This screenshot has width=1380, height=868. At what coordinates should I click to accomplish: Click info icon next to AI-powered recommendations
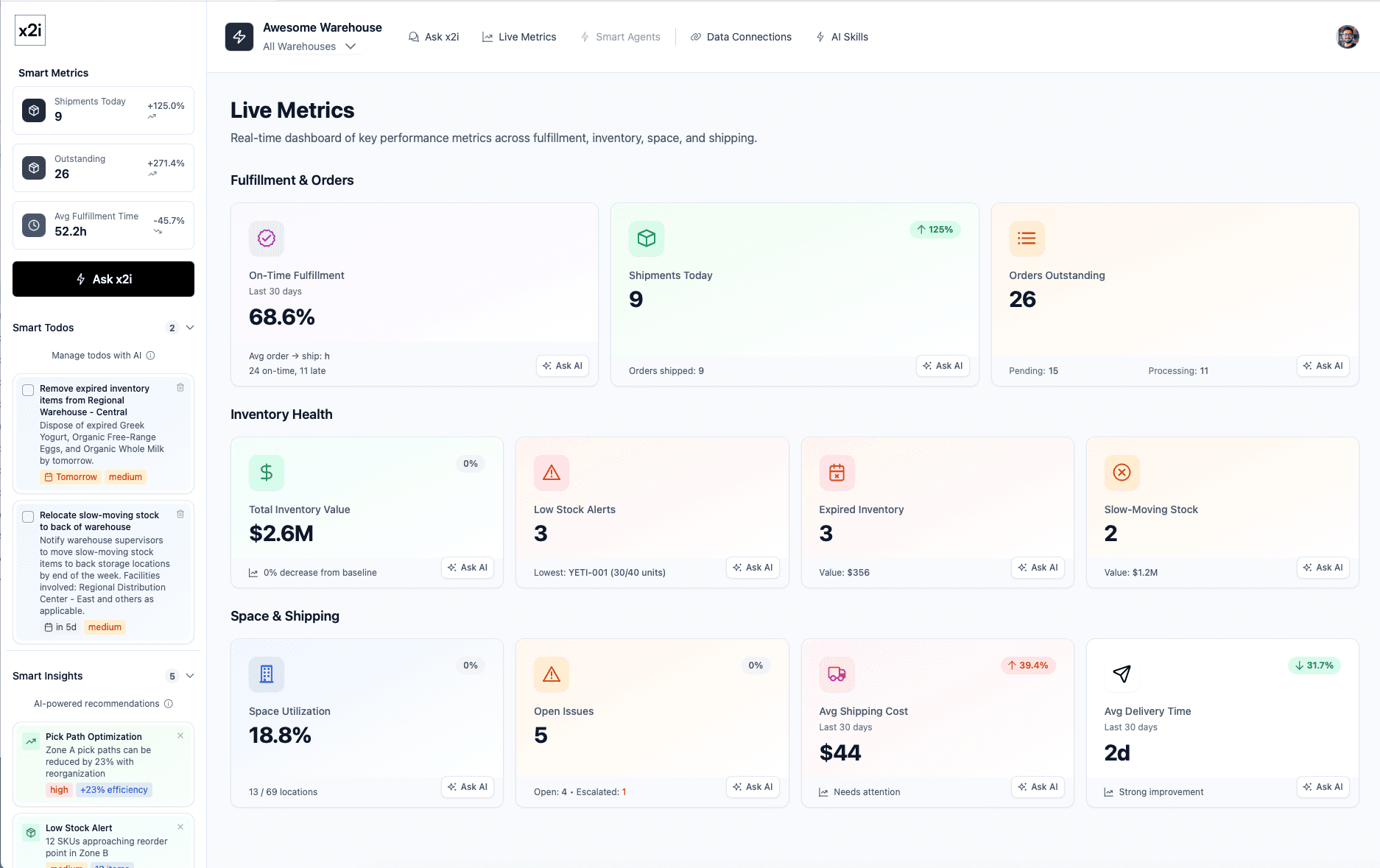pyautogui.click(x=169, y=704)
